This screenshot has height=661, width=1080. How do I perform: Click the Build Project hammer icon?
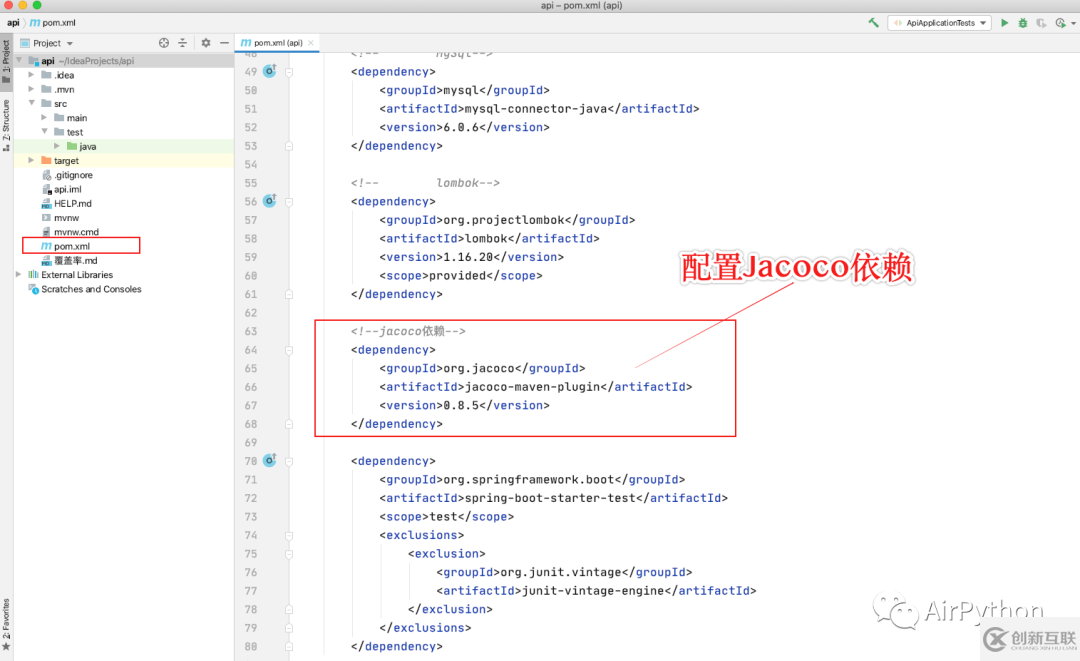[873, 23]
